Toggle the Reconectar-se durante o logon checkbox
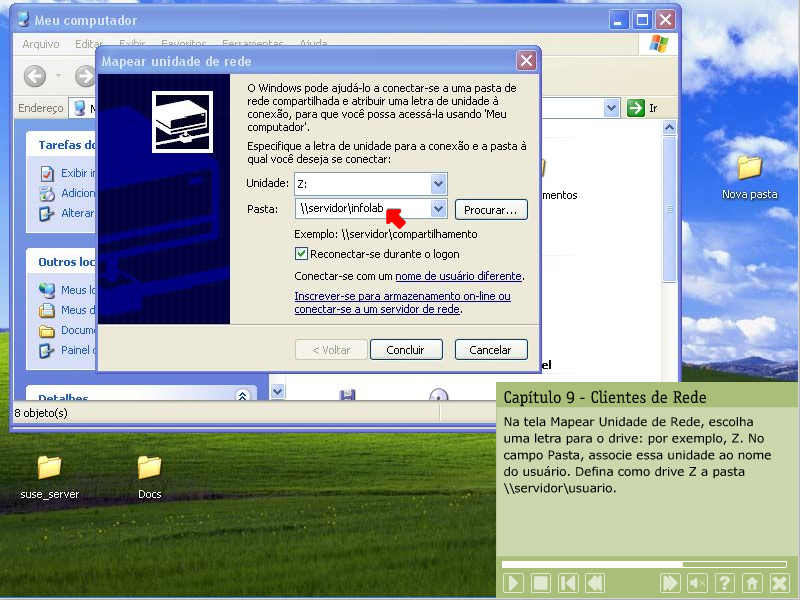This screenshot has width=800, height=600. tap(302, 254)
